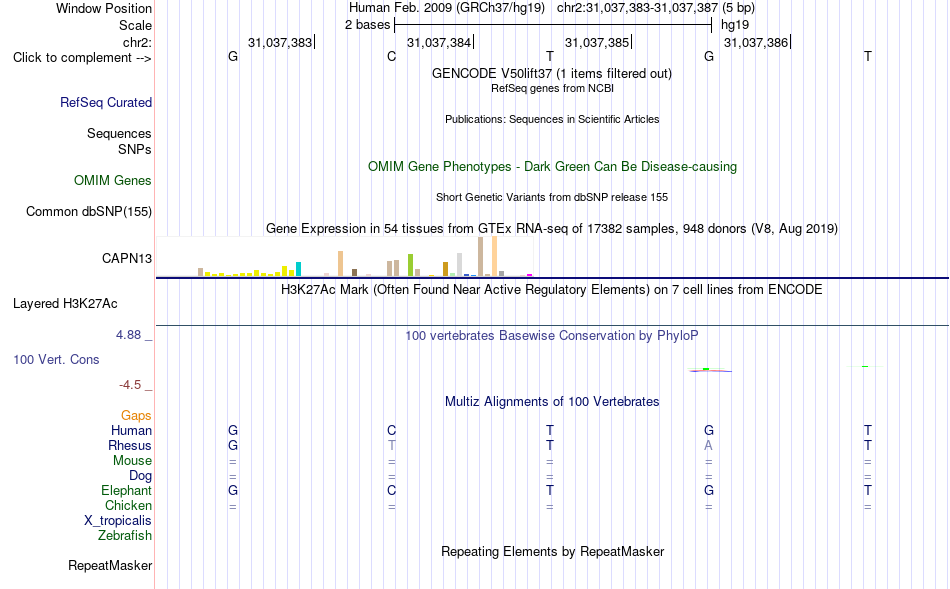Click 'Repeating Elements by RepeatMasker' title

pyautogui.click(x=553, y=552)
